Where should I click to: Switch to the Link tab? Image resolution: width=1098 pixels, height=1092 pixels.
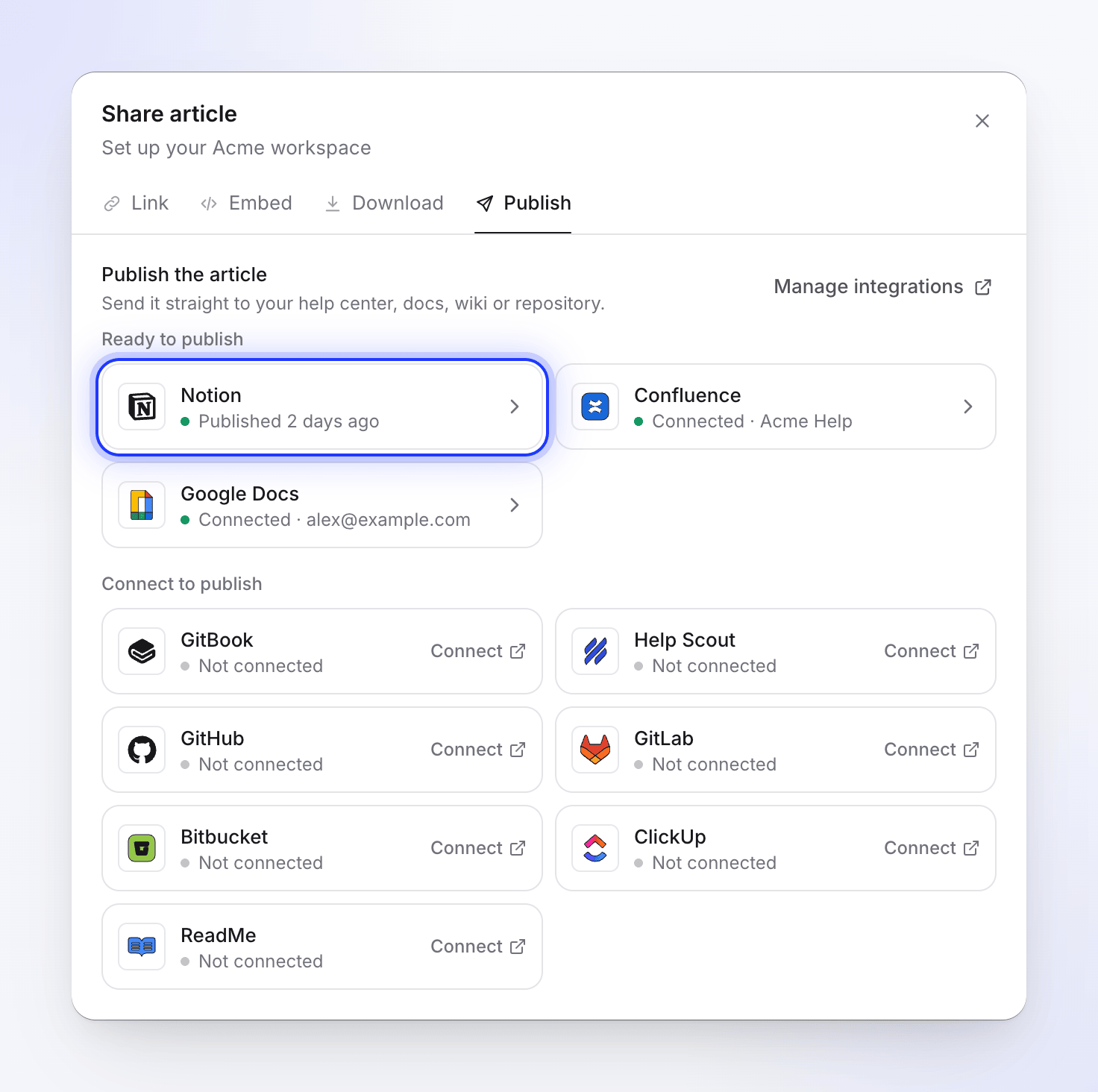(x=136, y=203)
